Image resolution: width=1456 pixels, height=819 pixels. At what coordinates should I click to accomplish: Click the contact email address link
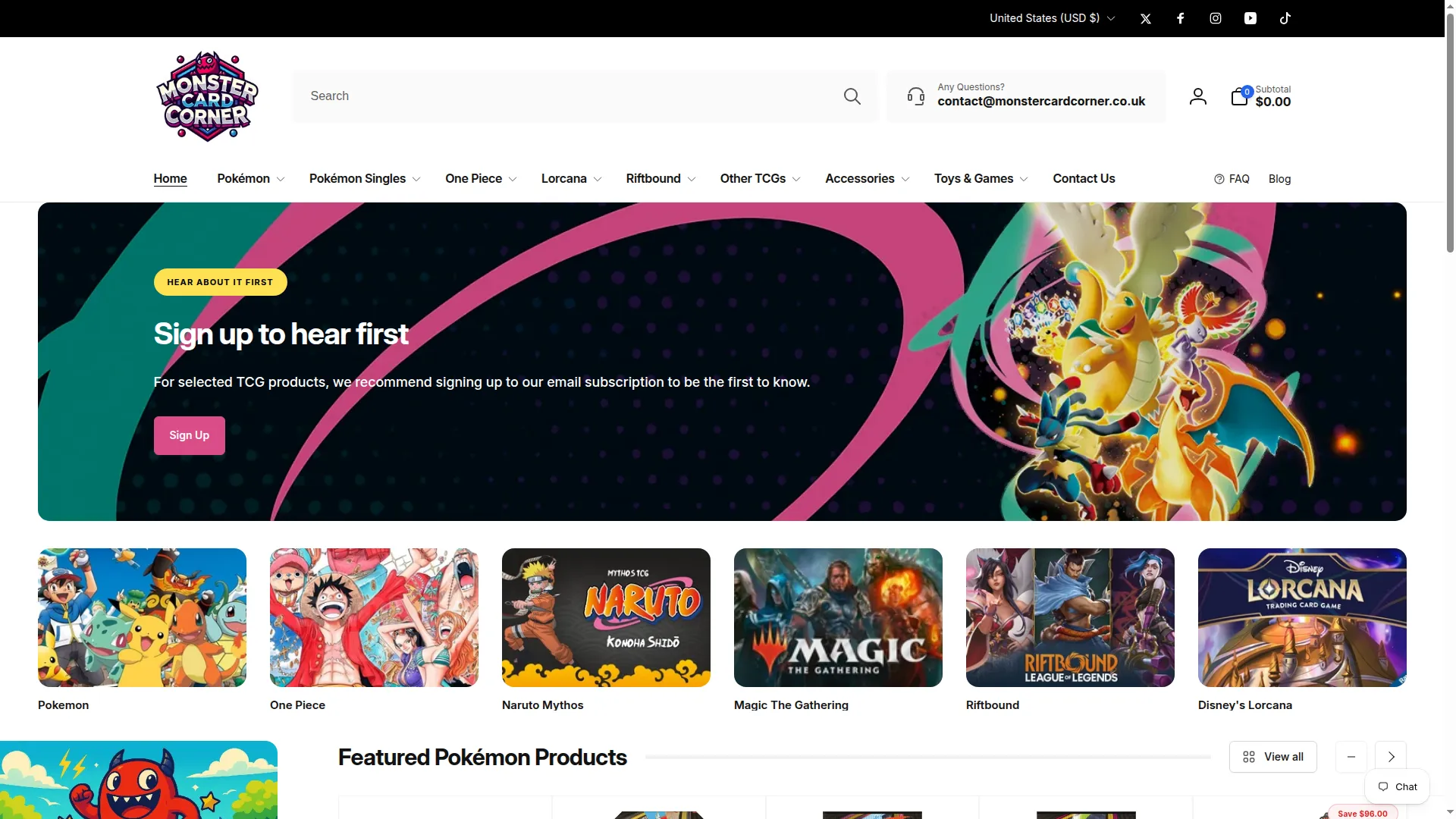click(x=1041, y=102)
